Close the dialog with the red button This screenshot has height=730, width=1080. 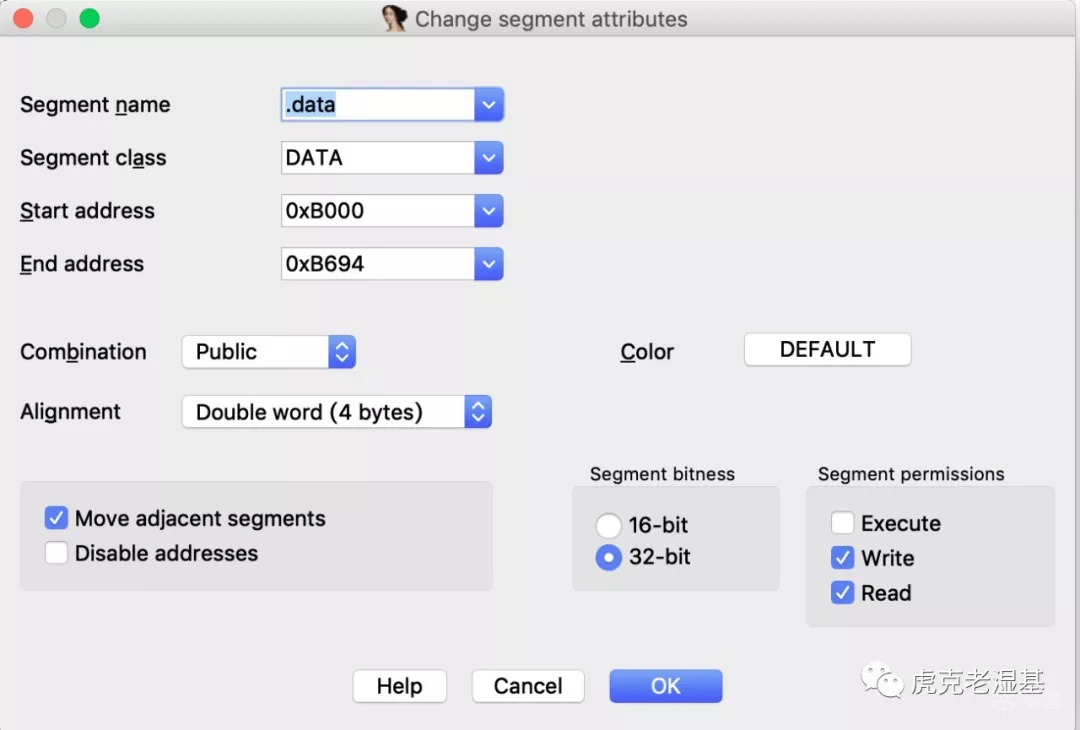tap(23, 18)
